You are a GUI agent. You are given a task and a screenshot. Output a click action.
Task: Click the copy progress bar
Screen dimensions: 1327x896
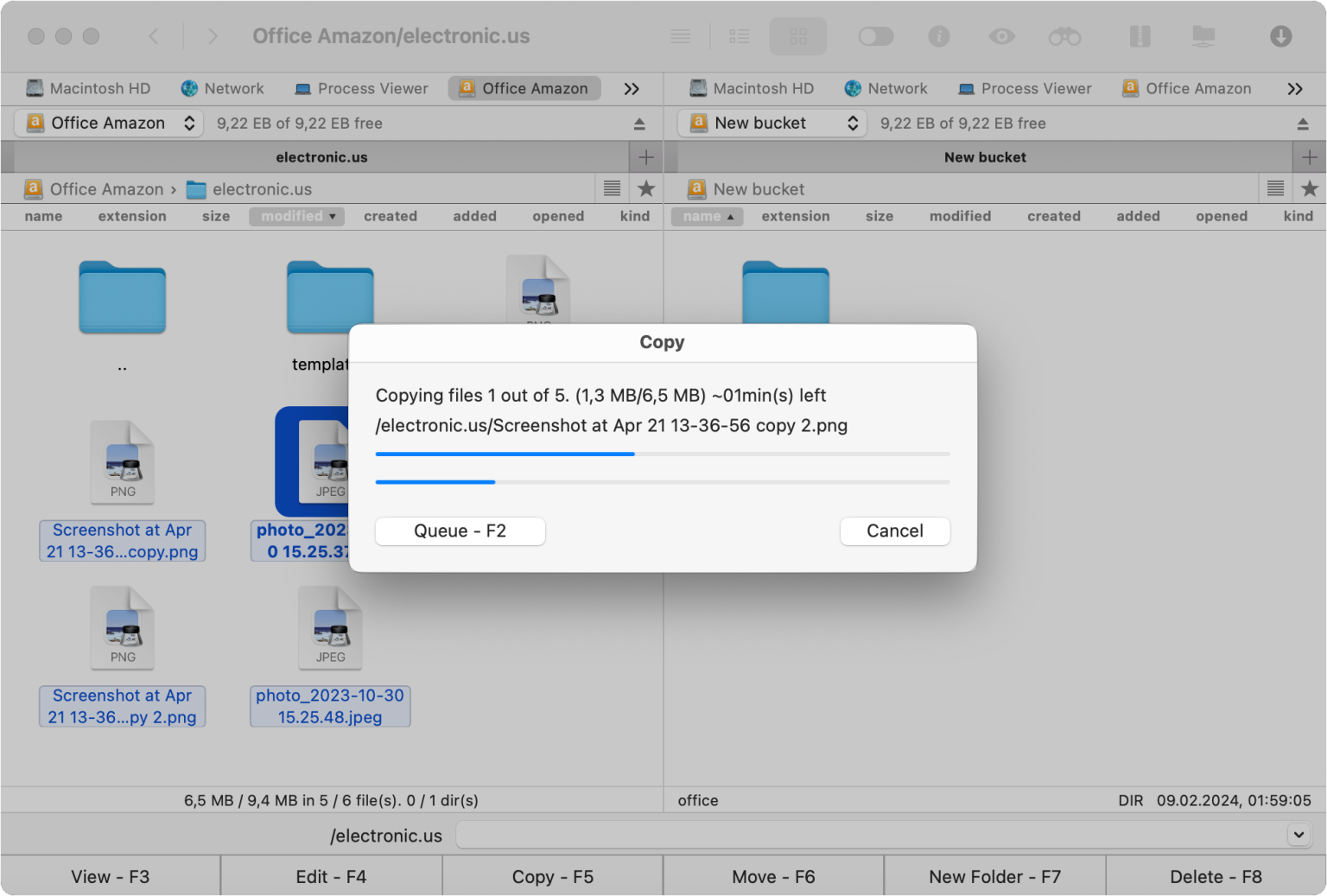tap(662, 454)
